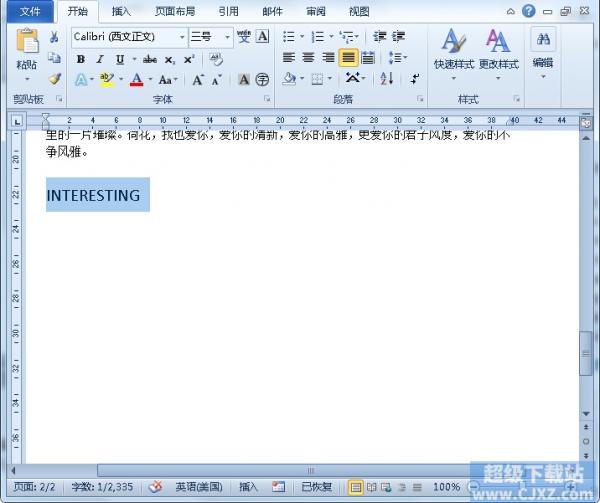Switch to the Review (审阅) tab

(316, 11)
